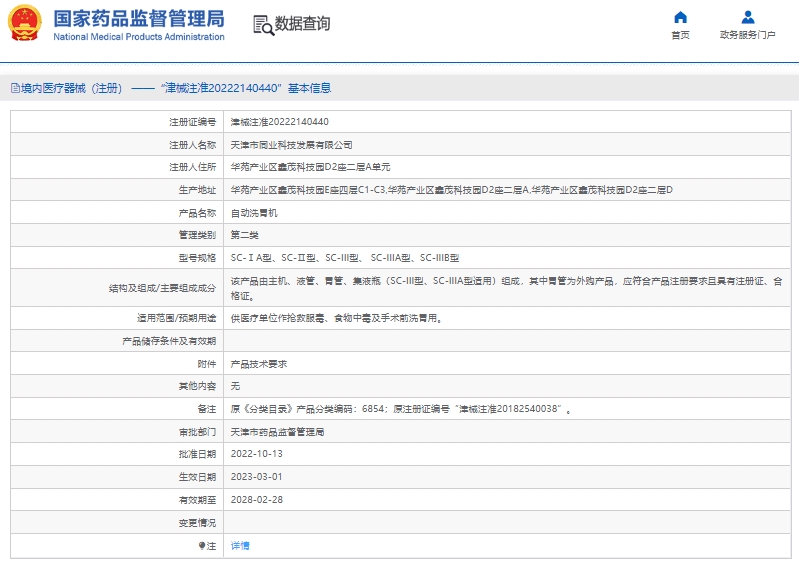The width and height of the screenshot is (799, 564).
Task: Click the 产品名称 row label
Action: (x=197, y=212)
